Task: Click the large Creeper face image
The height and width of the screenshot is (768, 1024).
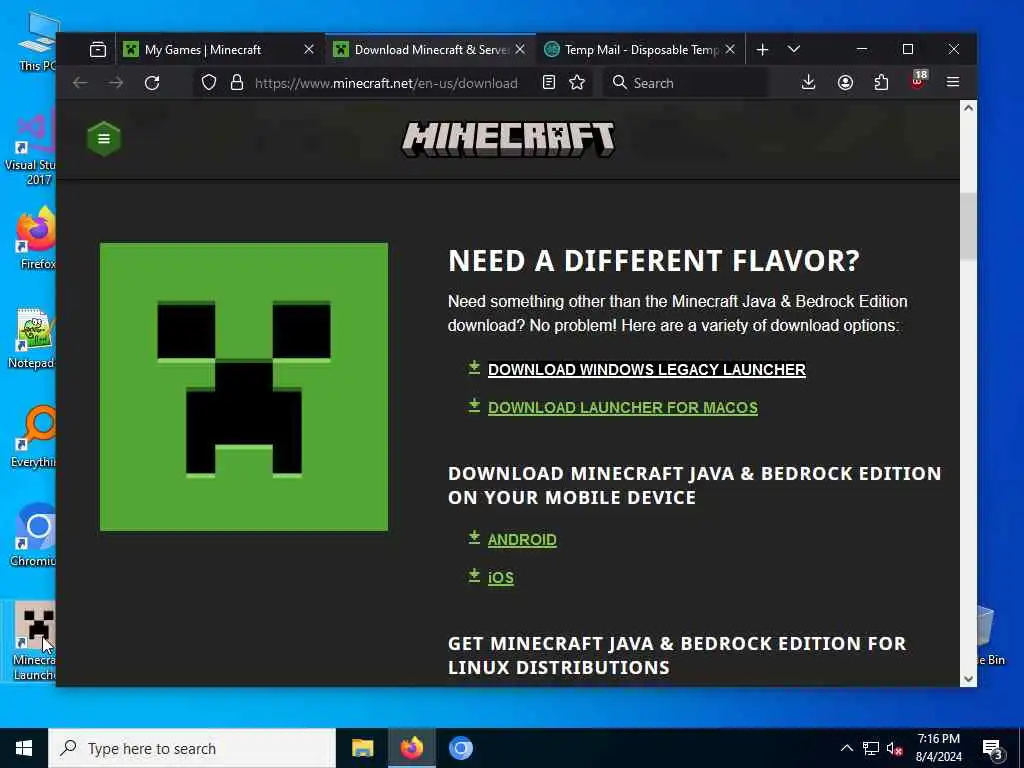Action: pyautogui.click(x=244, y=387)
